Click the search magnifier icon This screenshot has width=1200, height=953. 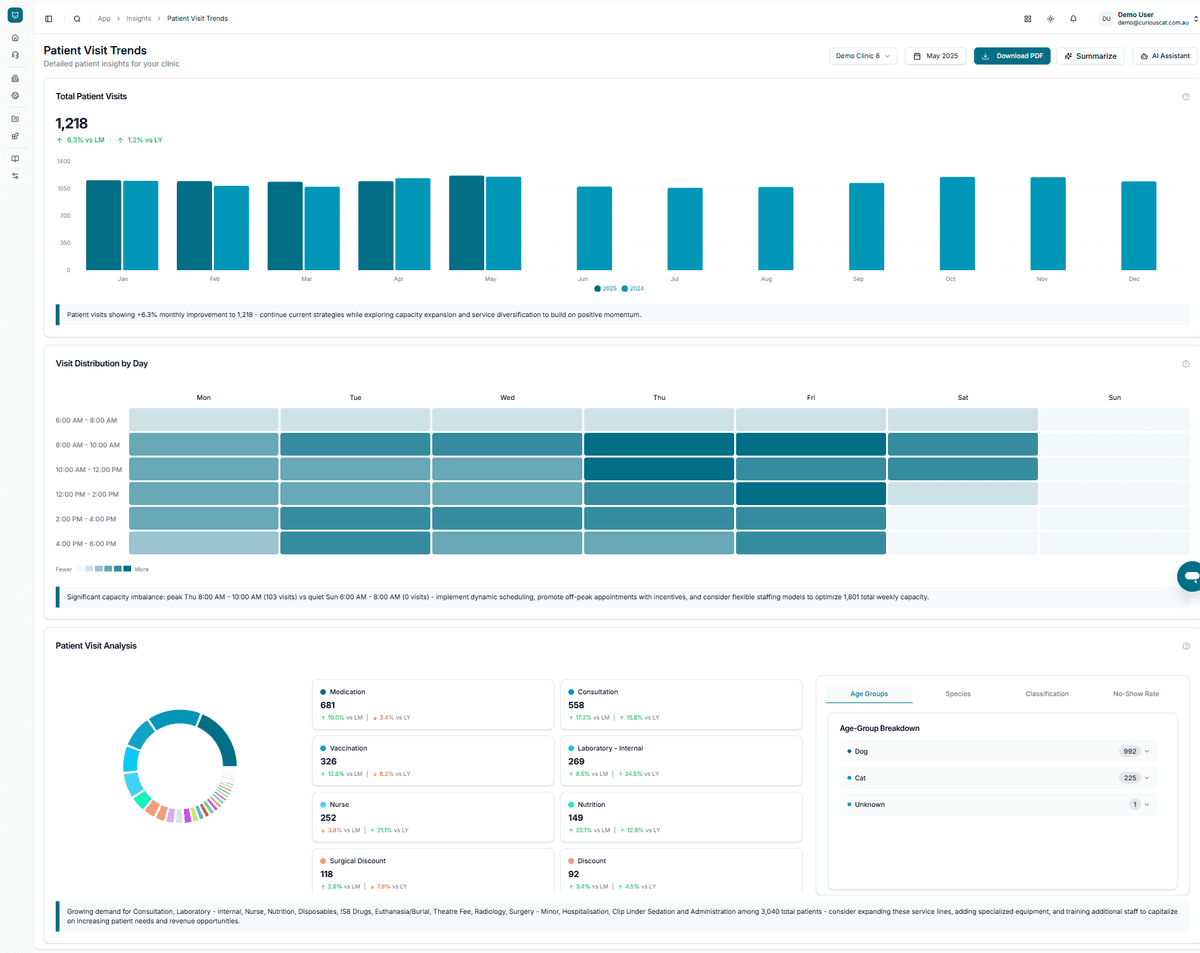77,19
